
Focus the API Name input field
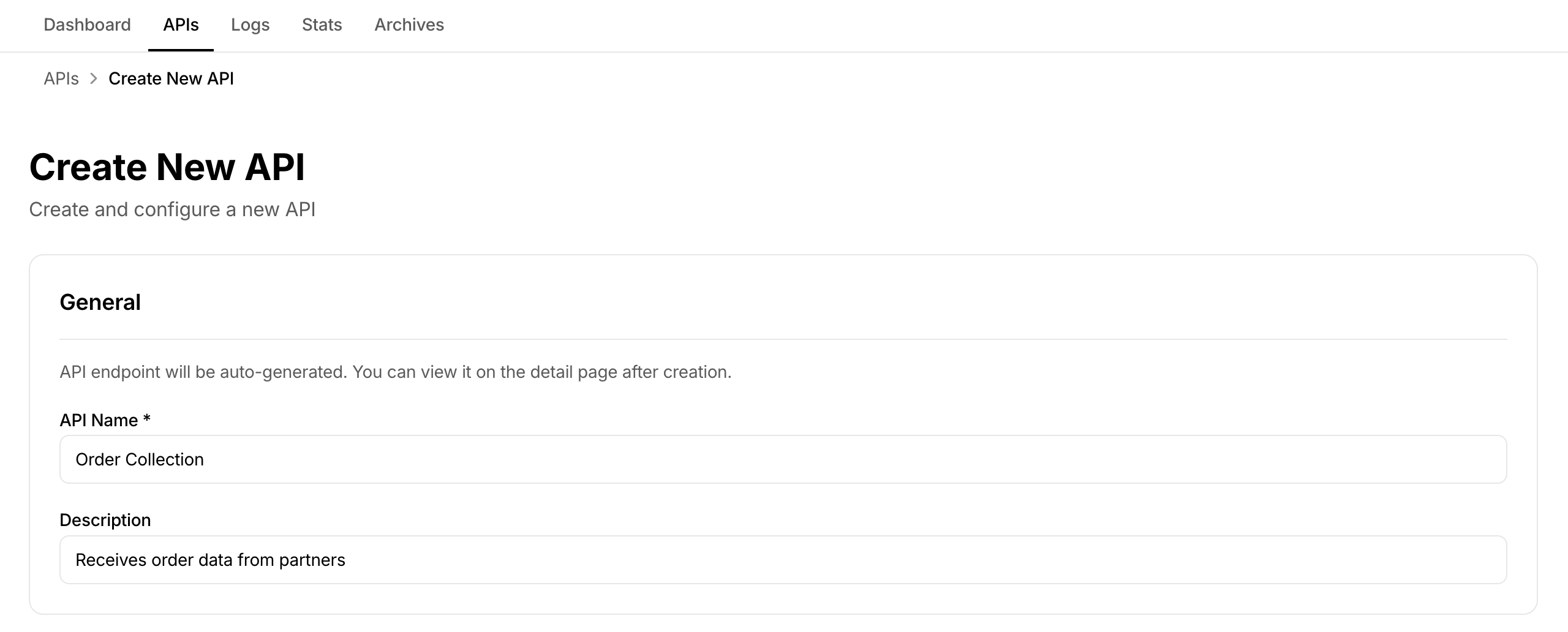click(783, 459)
